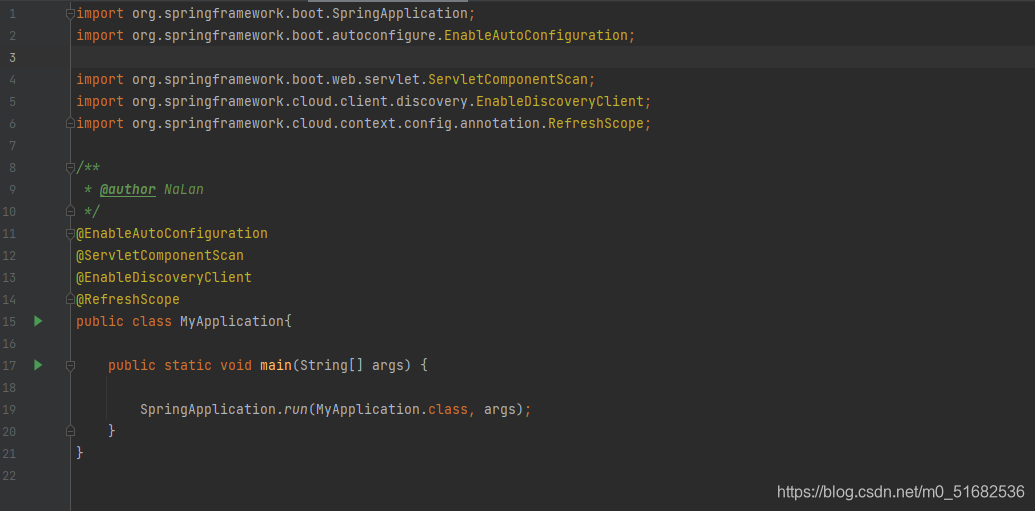Collapse the main method at line 17
The height and width of the screenshot is (511, 1035).
click(70, 365)
